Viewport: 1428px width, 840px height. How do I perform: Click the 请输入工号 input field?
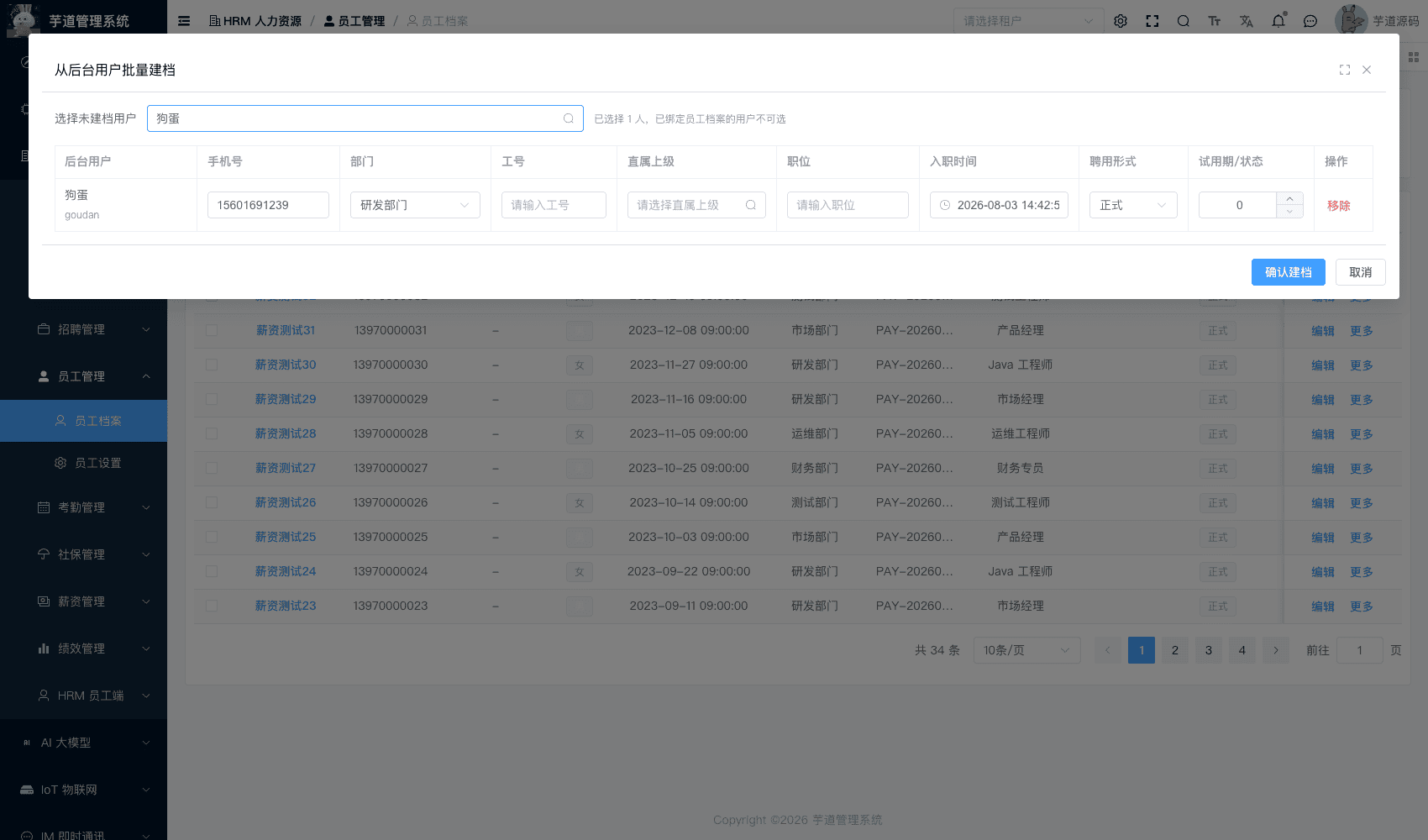554,205
